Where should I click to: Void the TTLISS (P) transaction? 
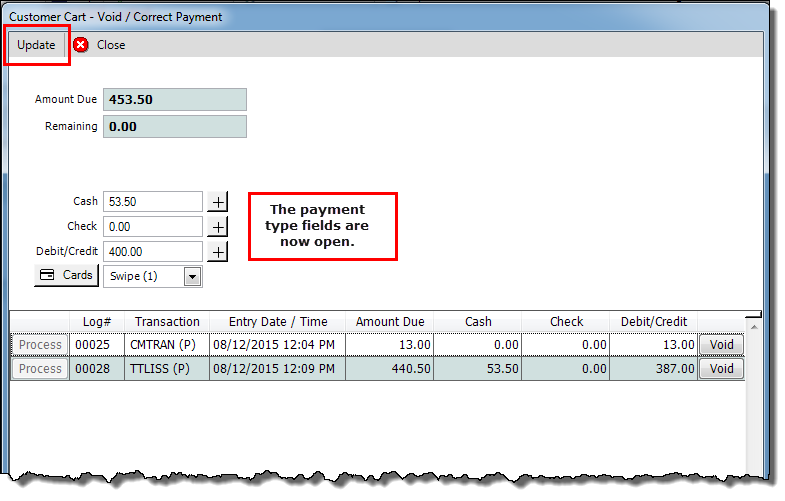point(721,369)
